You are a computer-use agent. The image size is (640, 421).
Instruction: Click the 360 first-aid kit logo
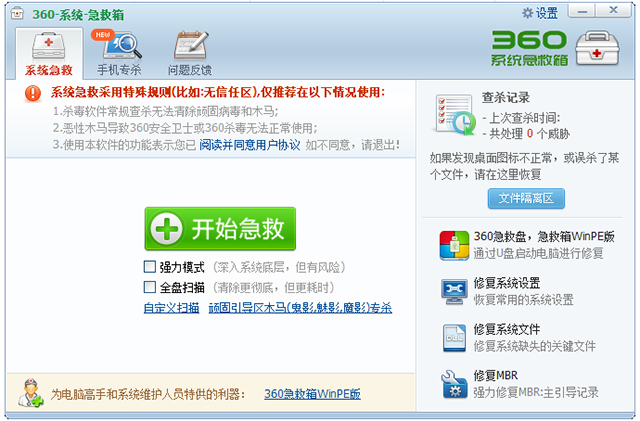click(597, 48)
